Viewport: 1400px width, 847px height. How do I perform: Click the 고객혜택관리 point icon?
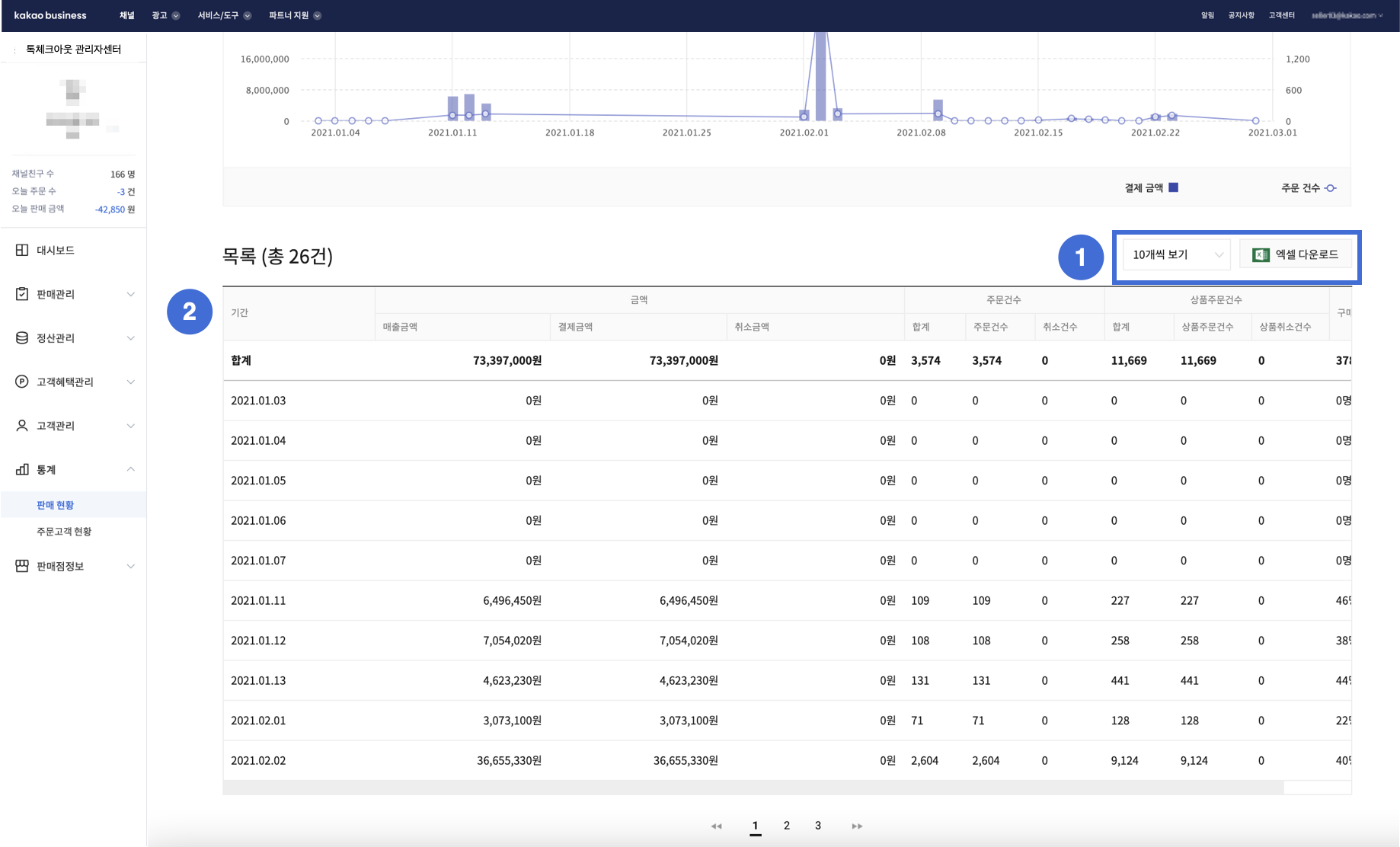tap(22, 382)
